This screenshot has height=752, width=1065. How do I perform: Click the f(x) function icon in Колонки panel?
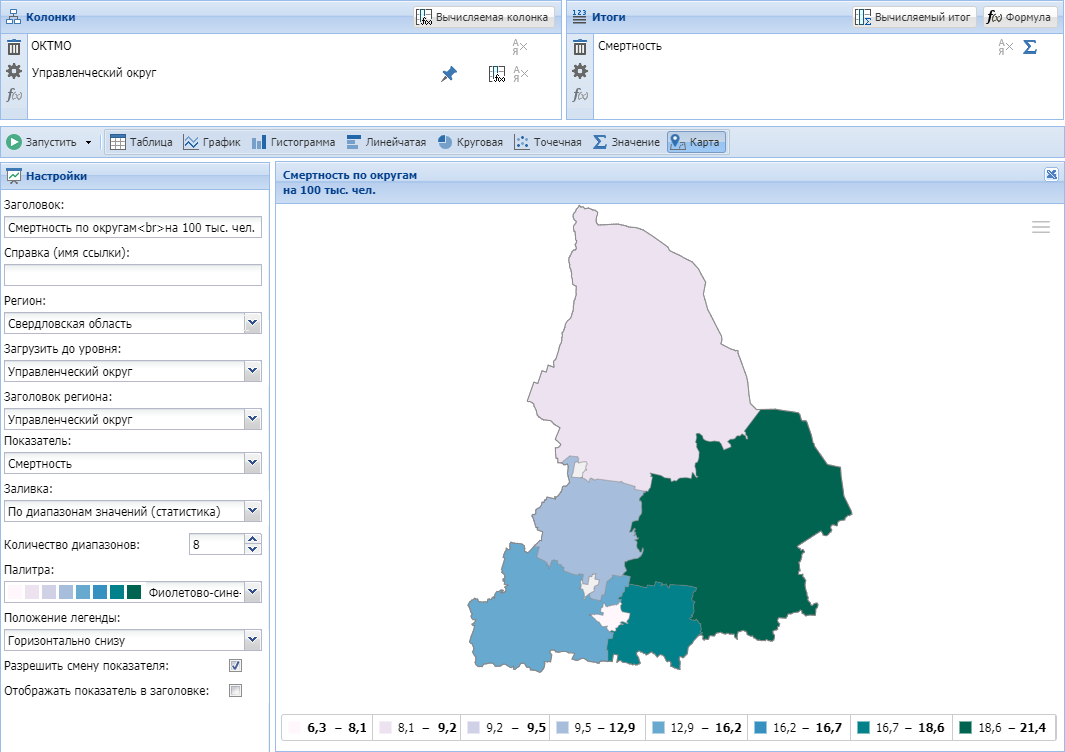point(14,95)
